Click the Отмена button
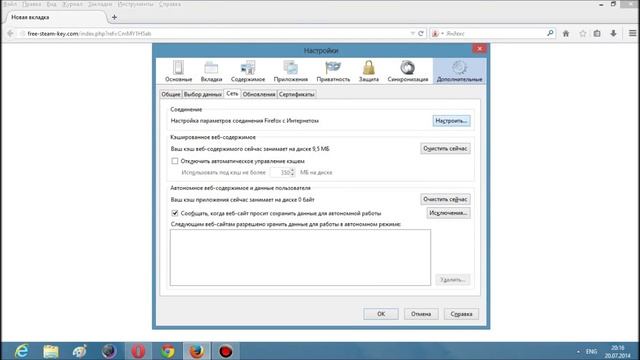Image resolution: width=640 pixels, height=360 pixels. (x=421, y=314)
